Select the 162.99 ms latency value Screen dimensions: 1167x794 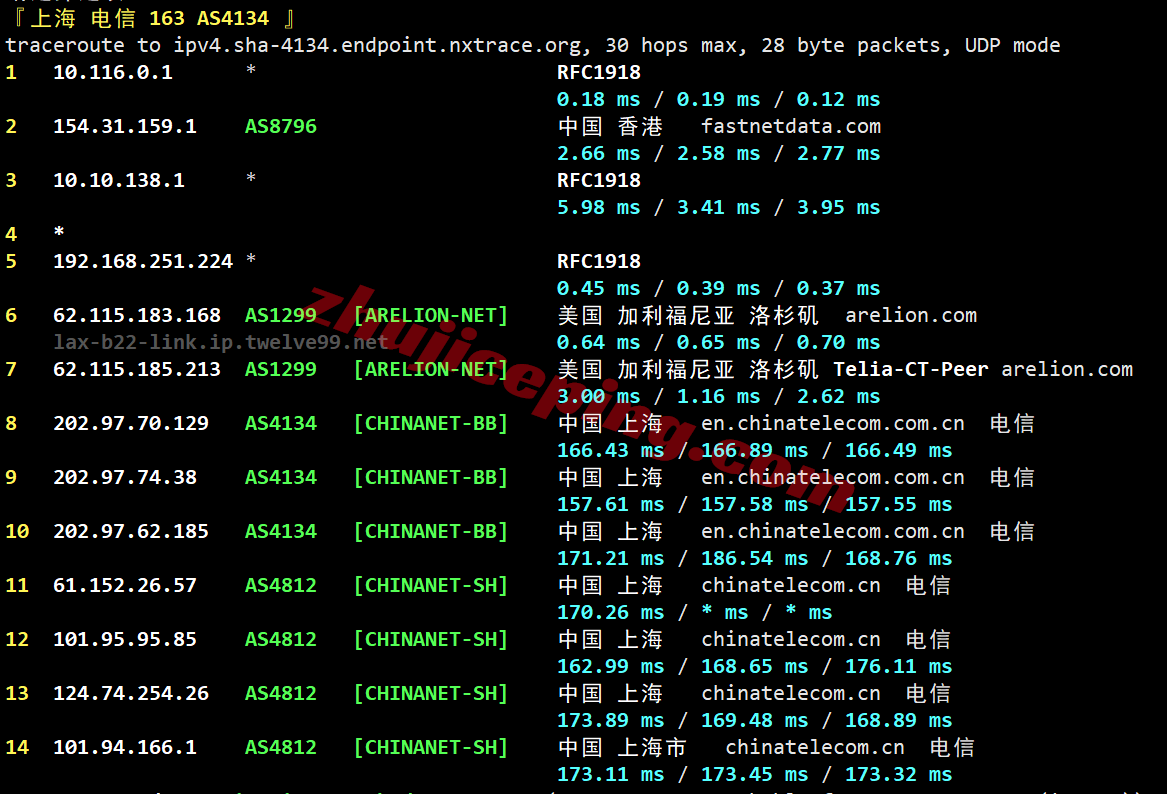tap(610, 666)
